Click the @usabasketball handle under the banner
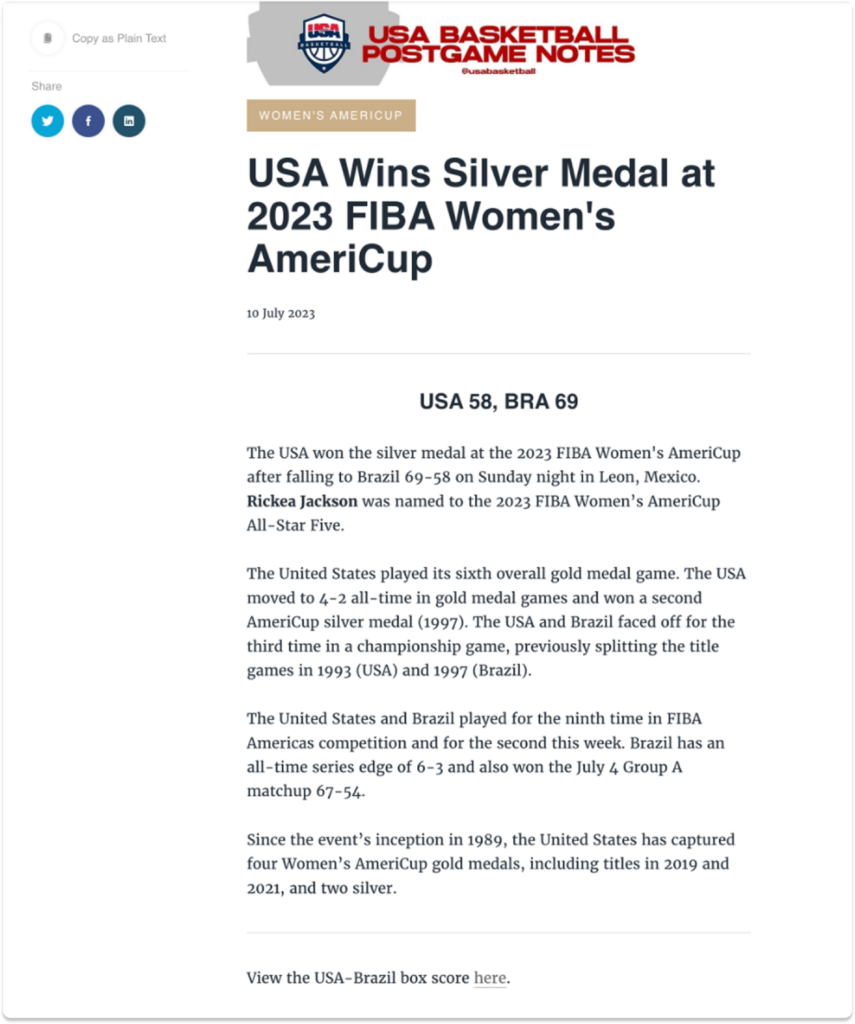The height and width of the screenshot is (1024, 855). [497, 71]
